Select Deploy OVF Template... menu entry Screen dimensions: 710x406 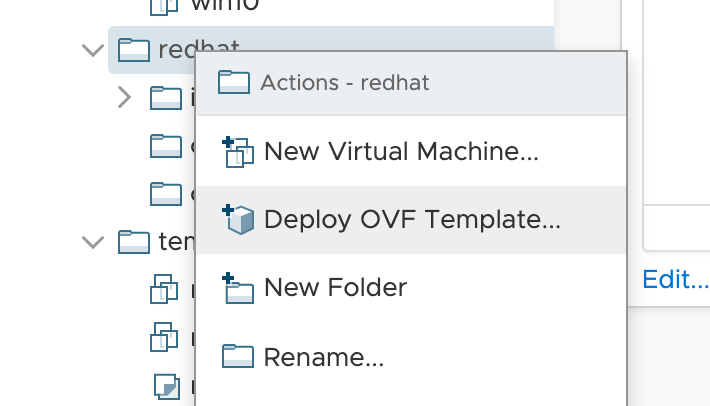tap(412, 220)
